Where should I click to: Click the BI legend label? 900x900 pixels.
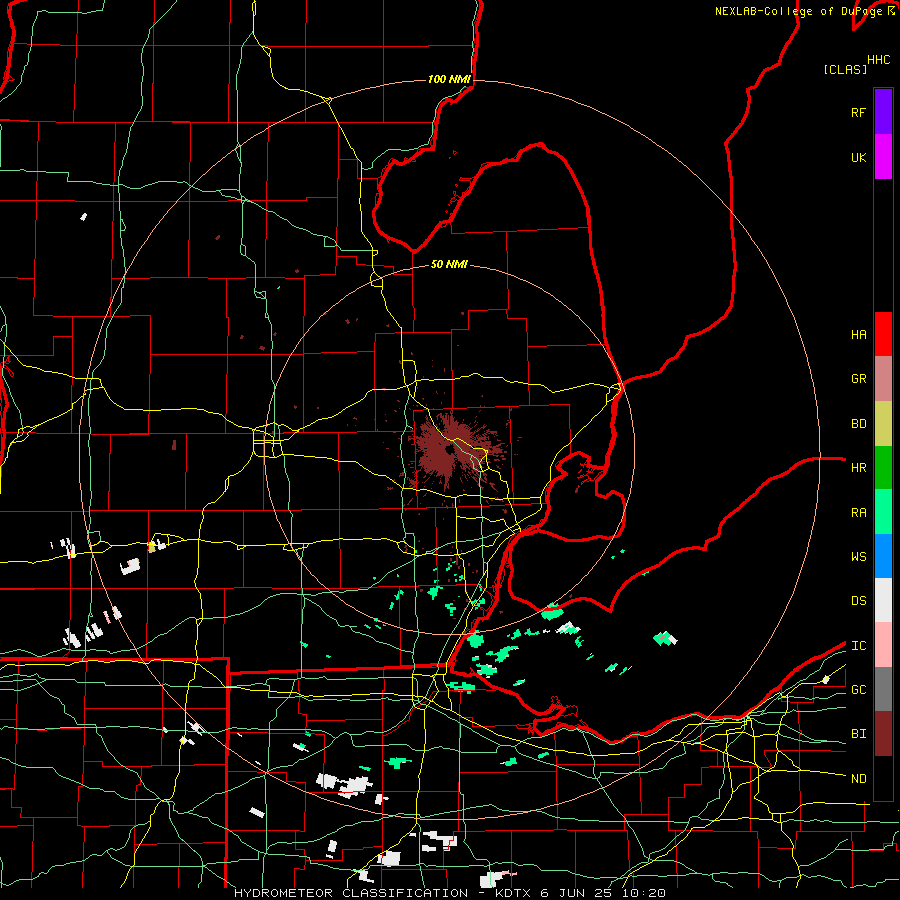(858, 734)
